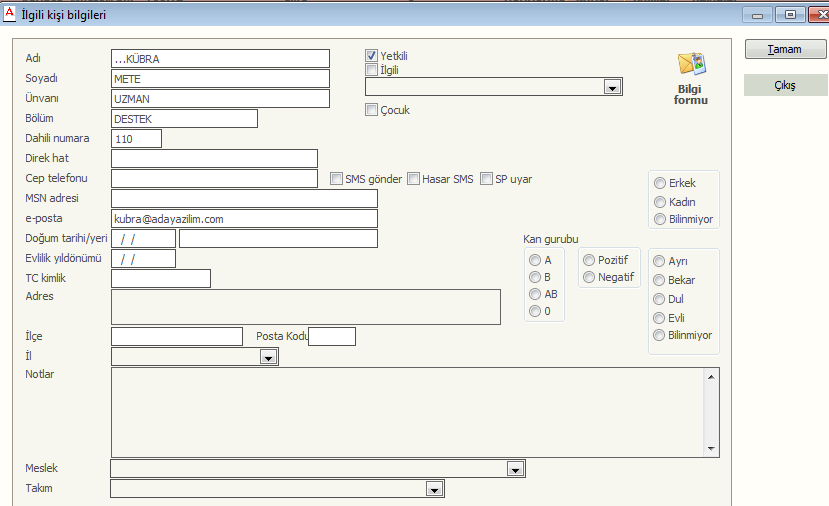Screen dimensions: 829x506
Task: Click the Çıkış button
Action: (785, 85)
